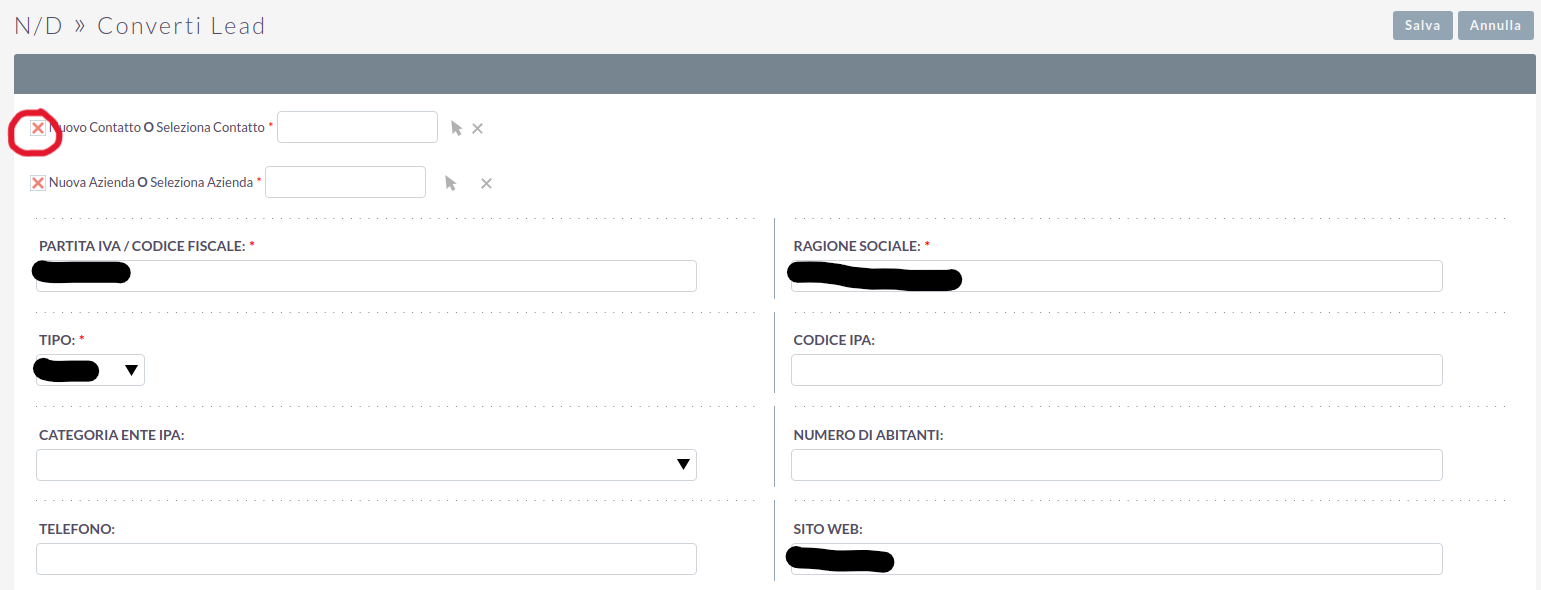
Task: Open the N/D breadcrumb link
Action: point(38,26)
